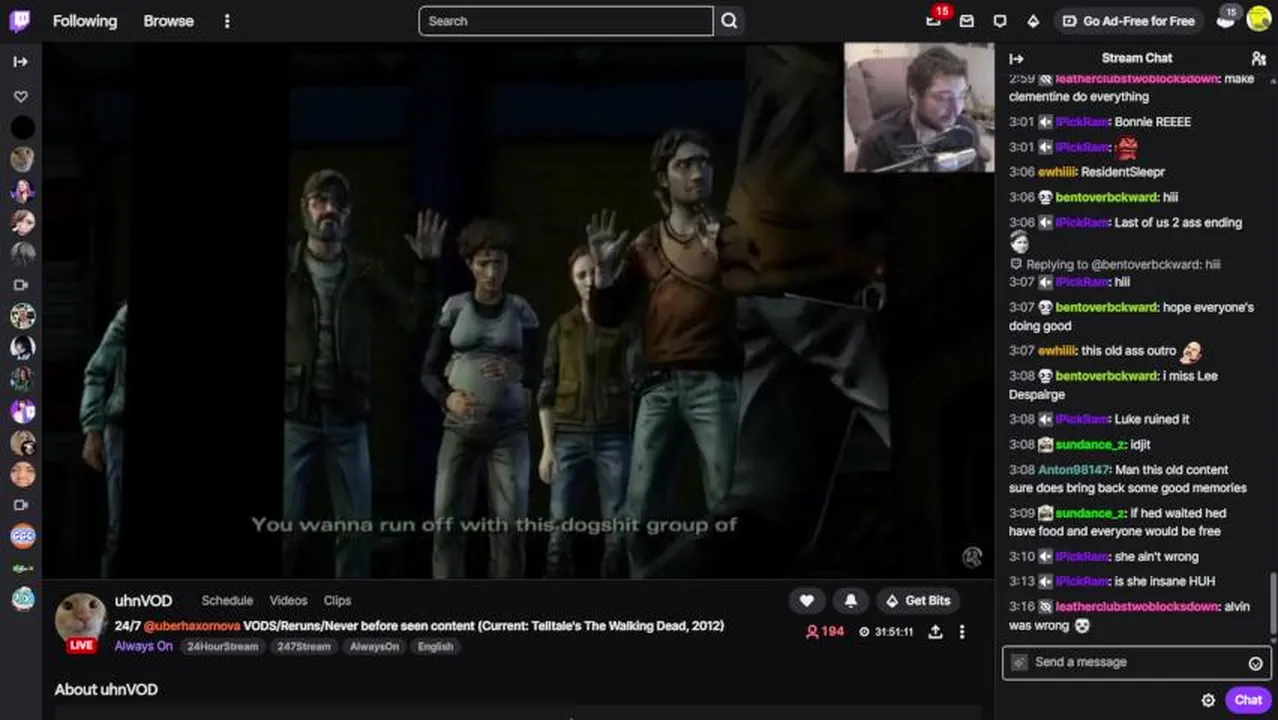Screen dimensions: 1278x720
Task: Open the blue CCC avatar channel in sidebar
Action: click(22, 536)
